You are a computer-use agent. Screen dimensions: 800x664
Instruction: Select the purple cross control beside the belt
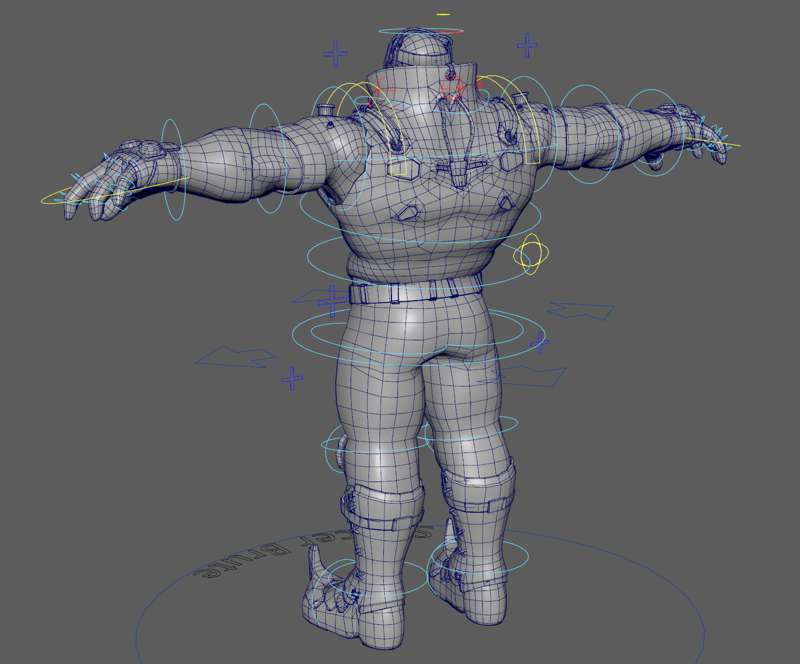(332, 301)
